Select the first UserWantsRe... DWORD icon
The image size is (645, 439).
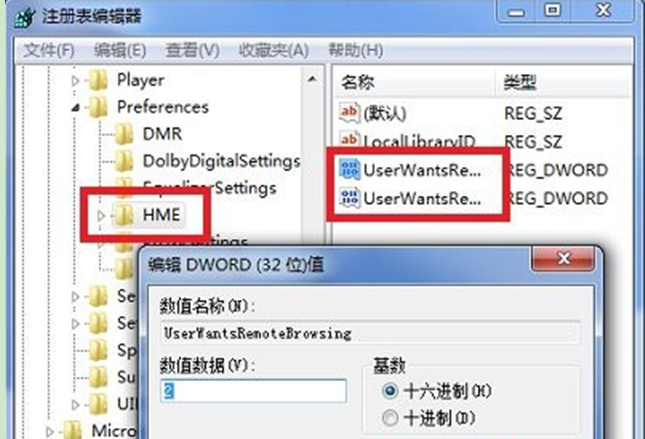click(350, 170)
